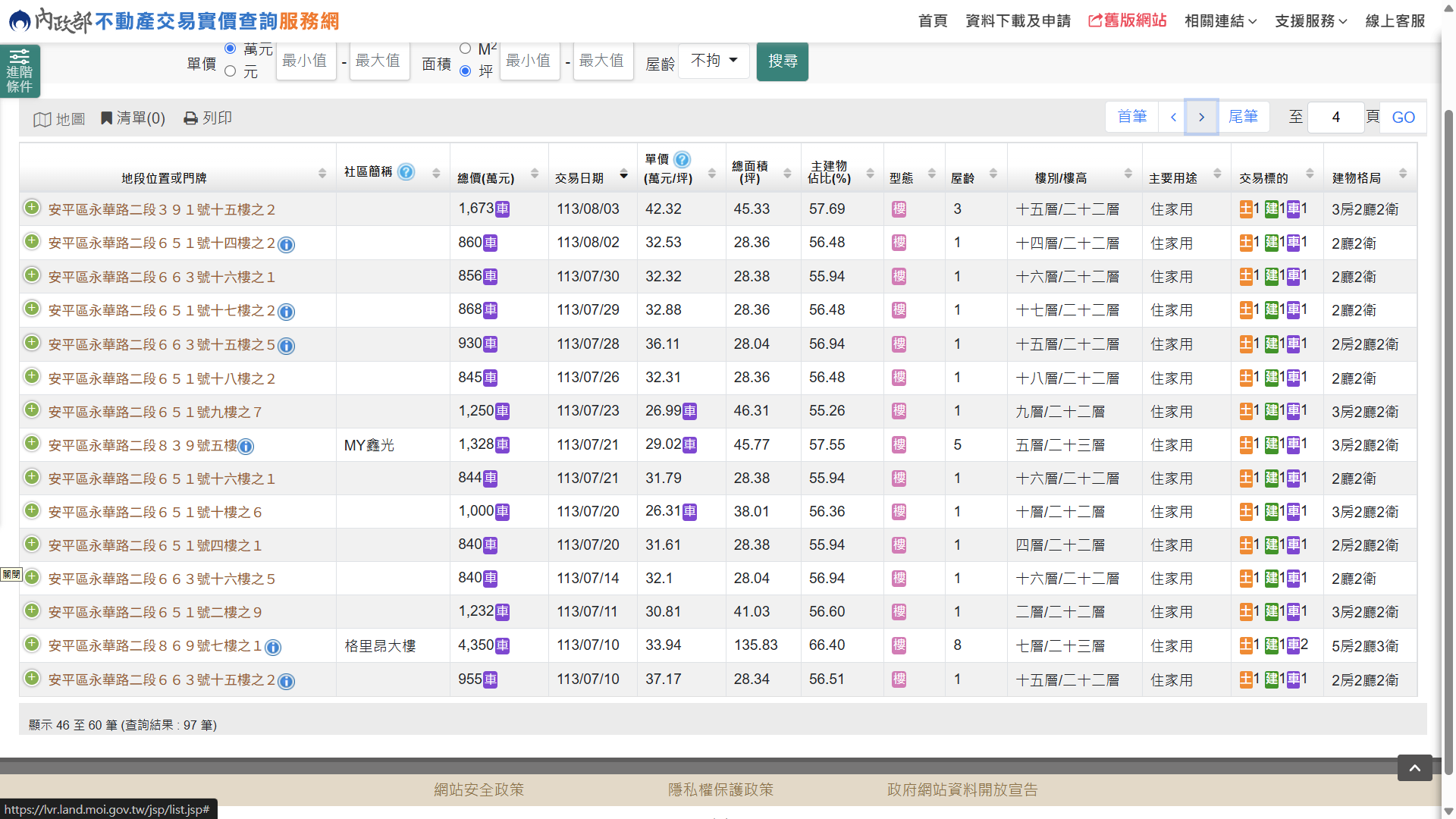Click the 列印 print icon

[x=191, y=118]
